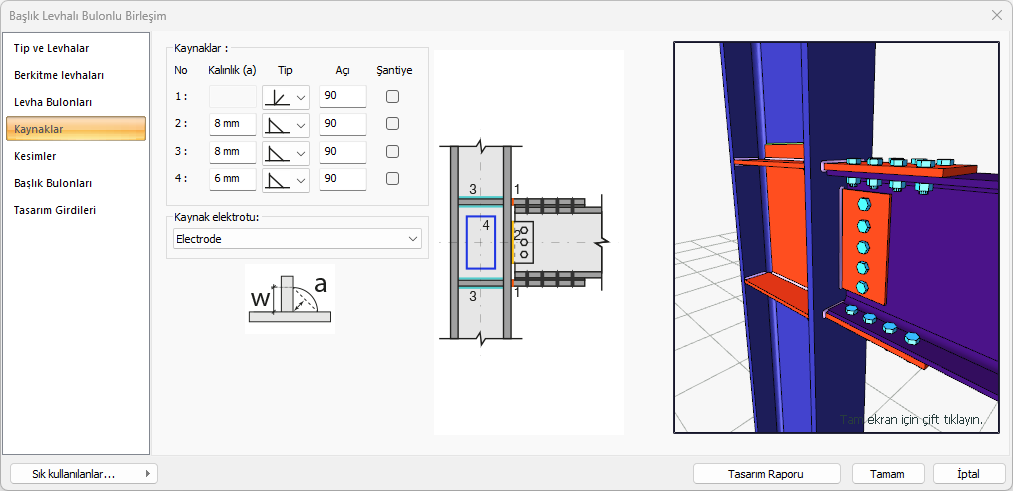Switch to Tip ve Levhalar section

coord(52,48)
